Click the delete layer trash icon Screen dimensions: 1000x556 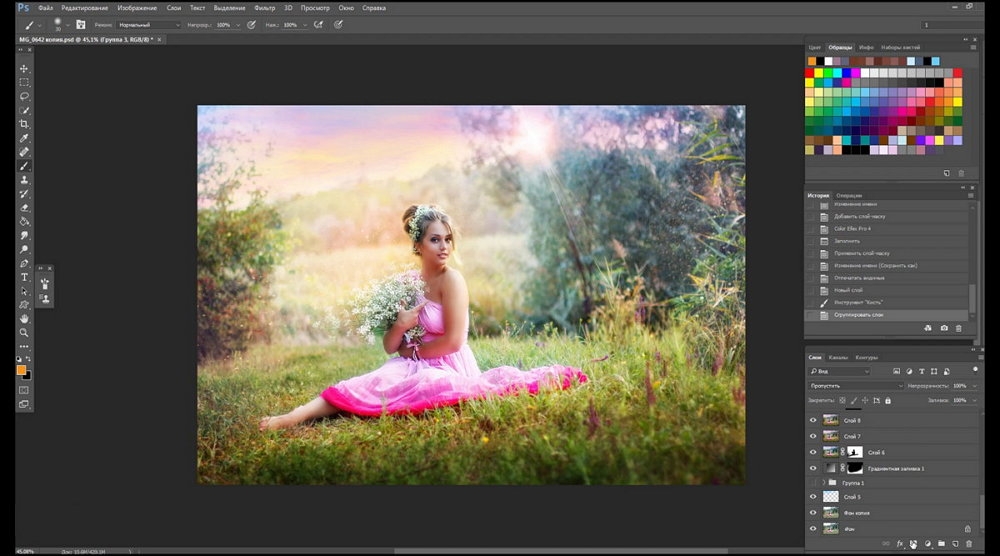pyautogui.click(x=969, y=544)
